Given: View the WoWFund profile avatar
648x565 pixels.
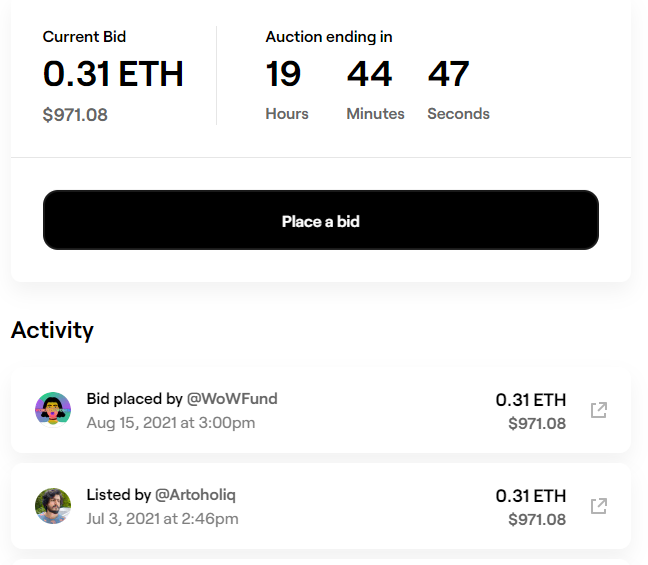Looking at the screenshot, I should (53, 410).
